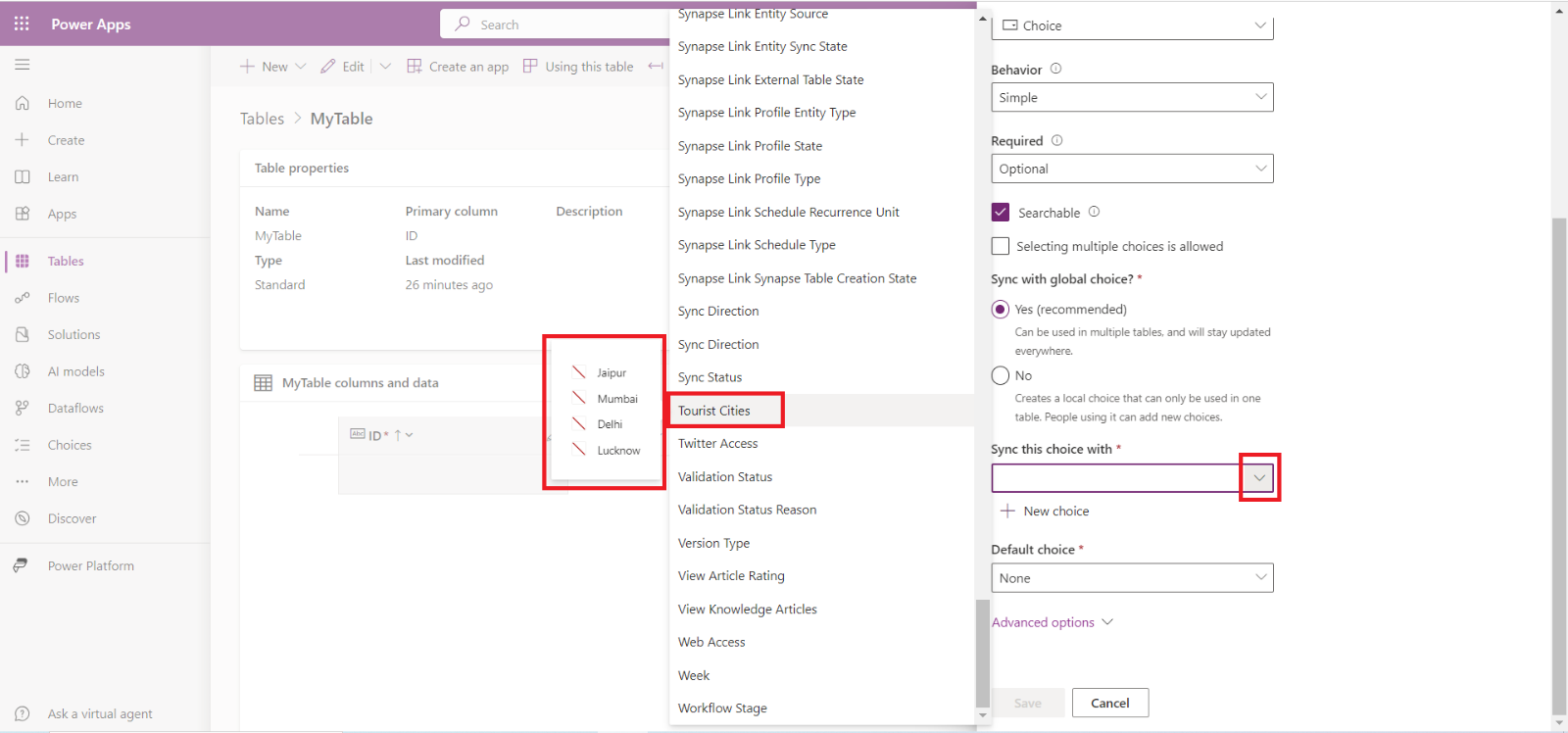Click the Ask a virtual agent icon

pos(22,713)
